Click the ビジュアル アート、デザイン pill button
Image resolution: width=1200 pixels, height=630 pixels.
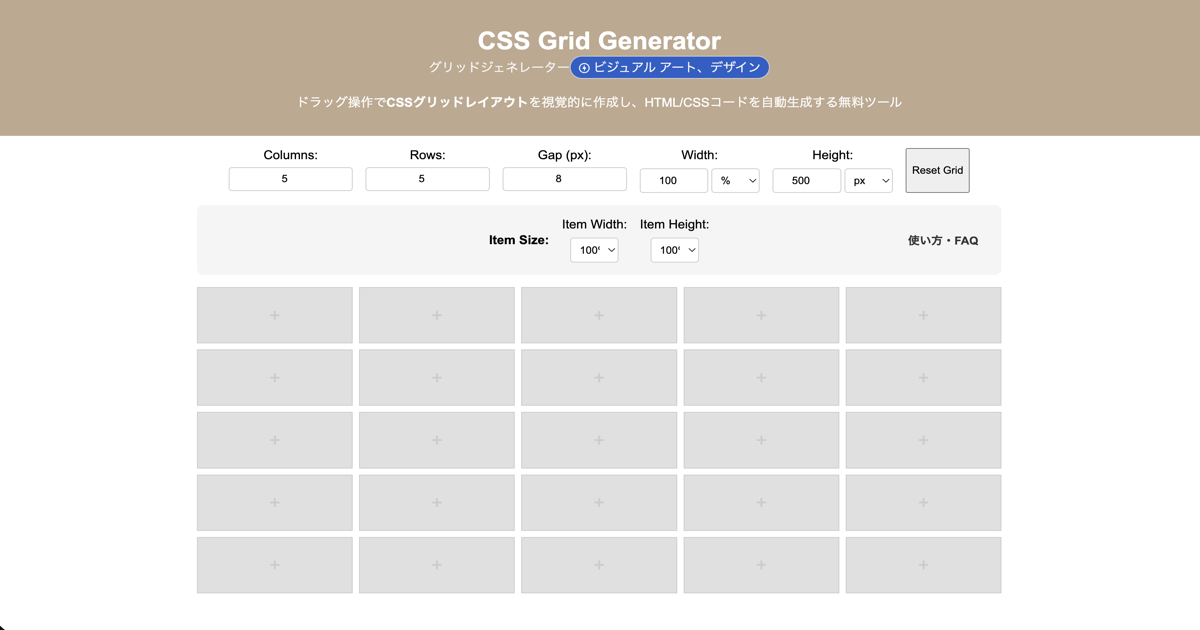[670, 68]
